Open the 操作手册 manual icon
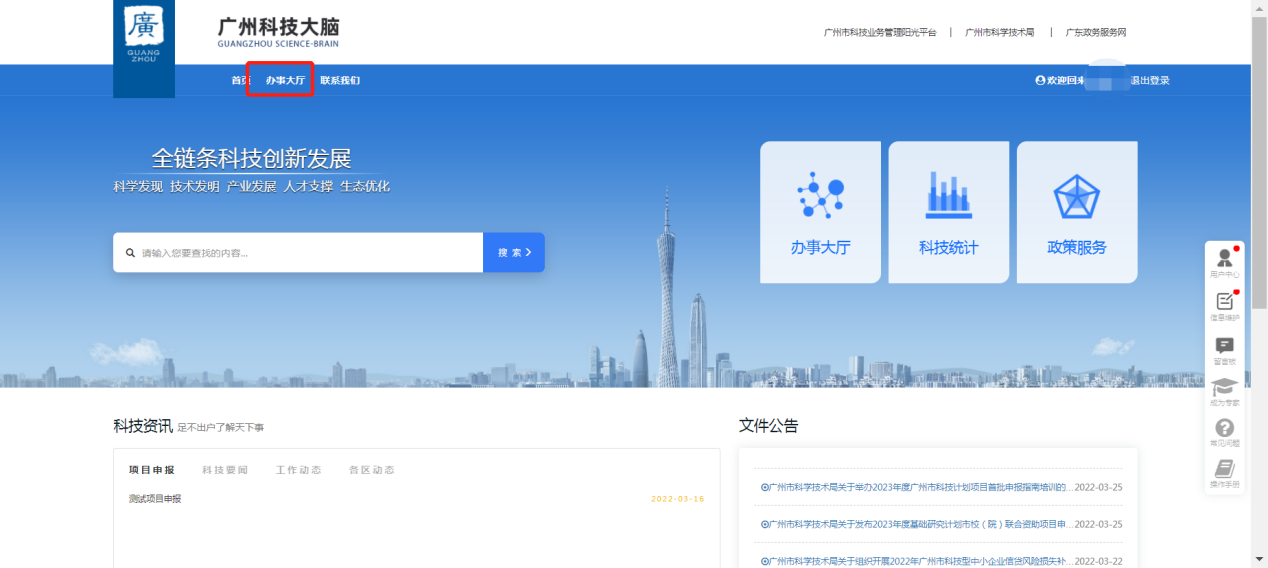The image size is (1268, 568). click(x=1224, y=473)
